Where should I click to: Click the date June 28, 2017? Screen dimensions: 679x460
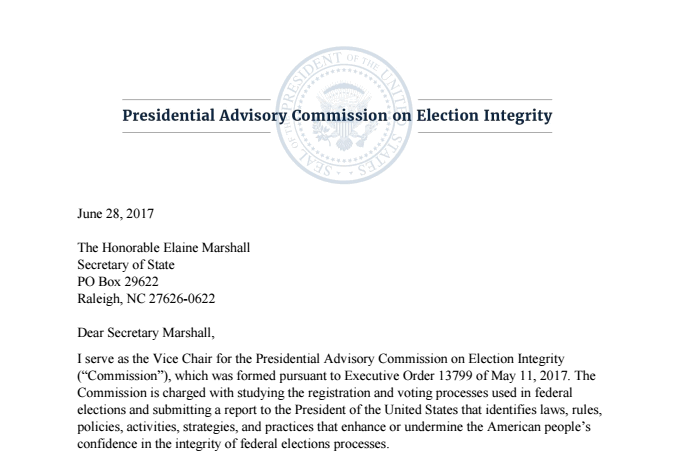(x=115, y=213)
